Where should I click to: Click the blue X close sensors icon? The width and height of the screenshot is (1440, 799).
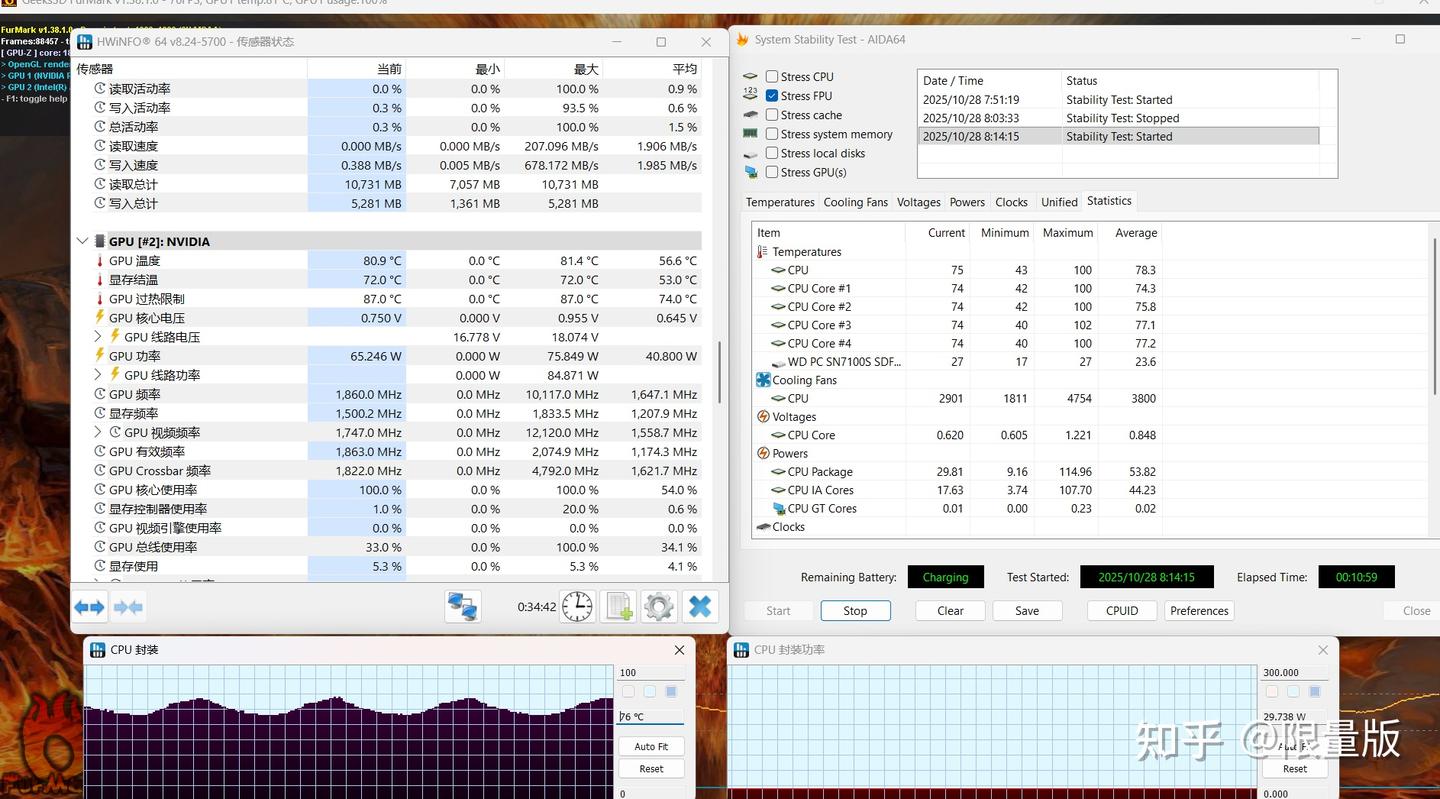coord(700,607)
